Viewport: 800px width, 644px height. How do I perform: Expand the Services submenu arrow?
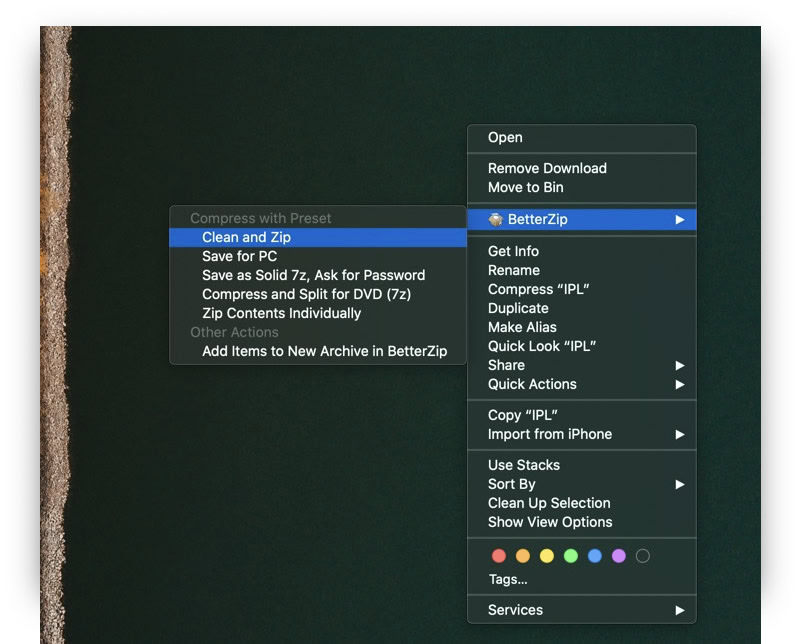680,610
